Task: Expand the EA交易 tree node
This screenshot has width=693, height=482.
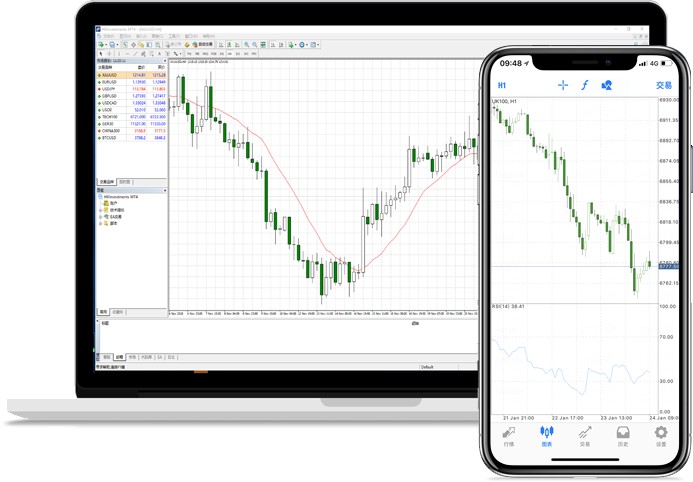Action: (x=100, y=217)
